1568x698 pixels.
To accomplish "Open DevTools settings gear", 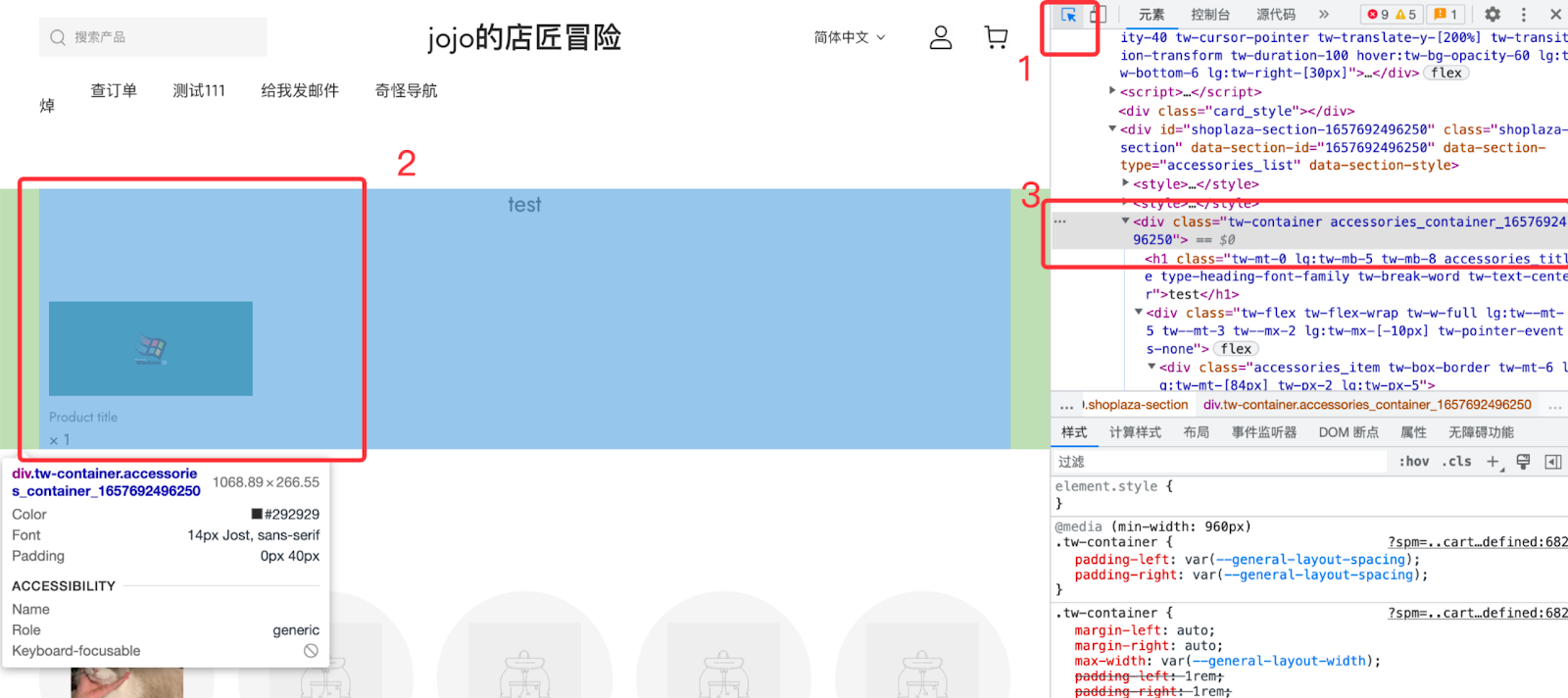I will tap(1493, 15).
